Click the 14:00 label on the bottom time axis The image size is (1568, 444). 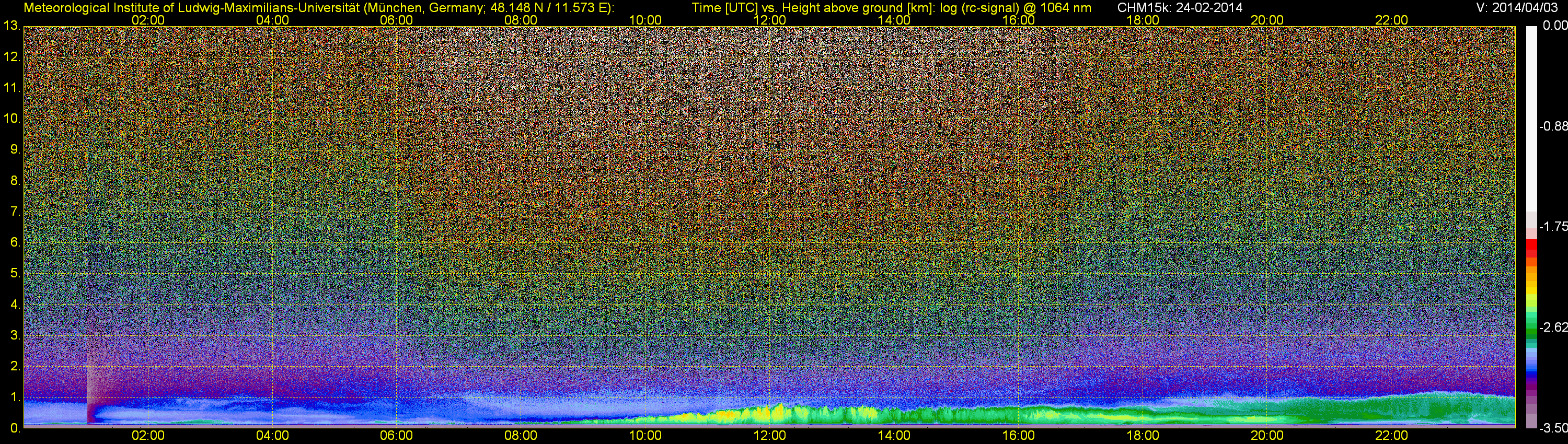[x=894, y=436]
